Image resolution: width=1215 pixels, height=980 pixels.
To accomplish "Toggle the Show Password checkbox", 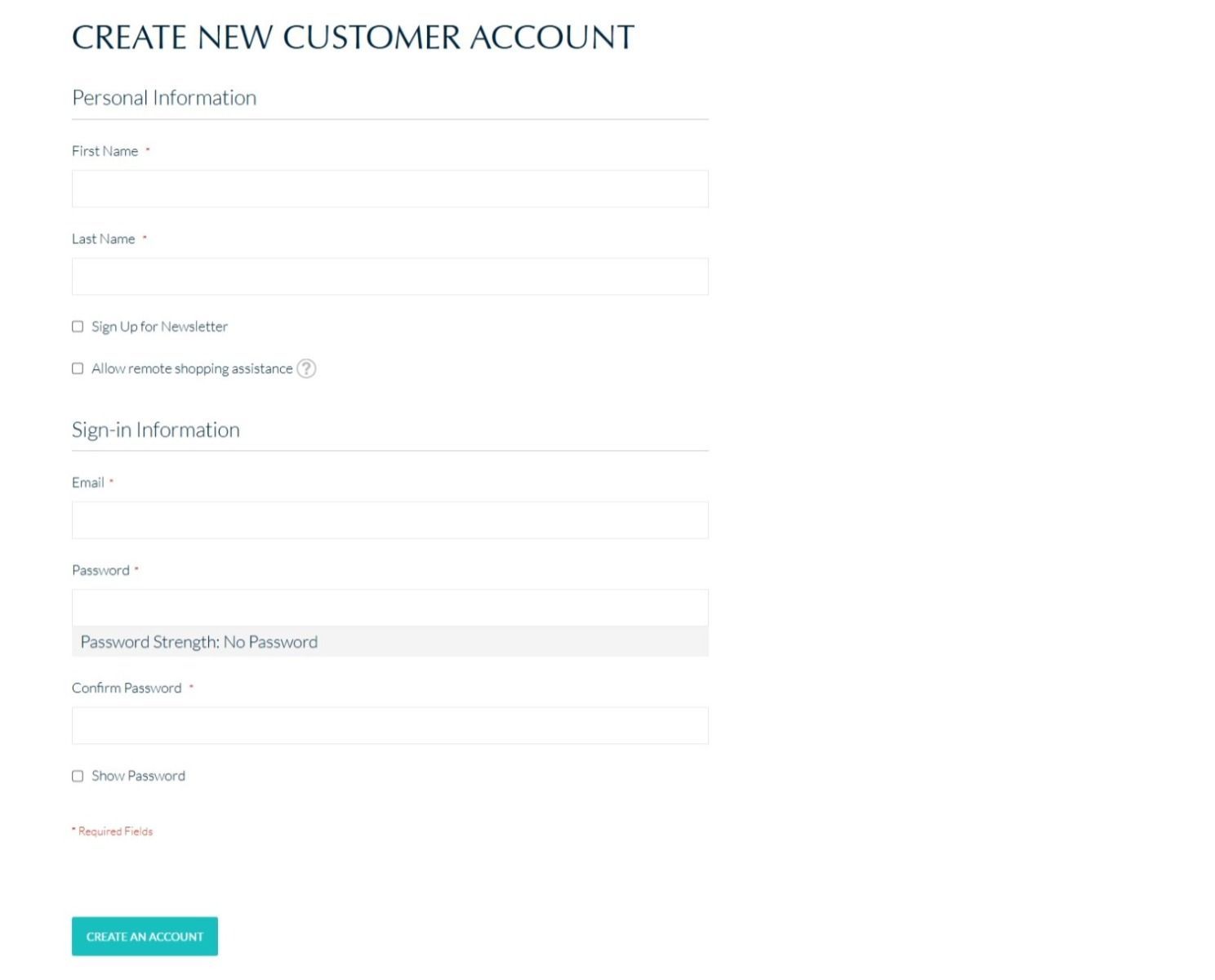I will click(x=78, y=776).
